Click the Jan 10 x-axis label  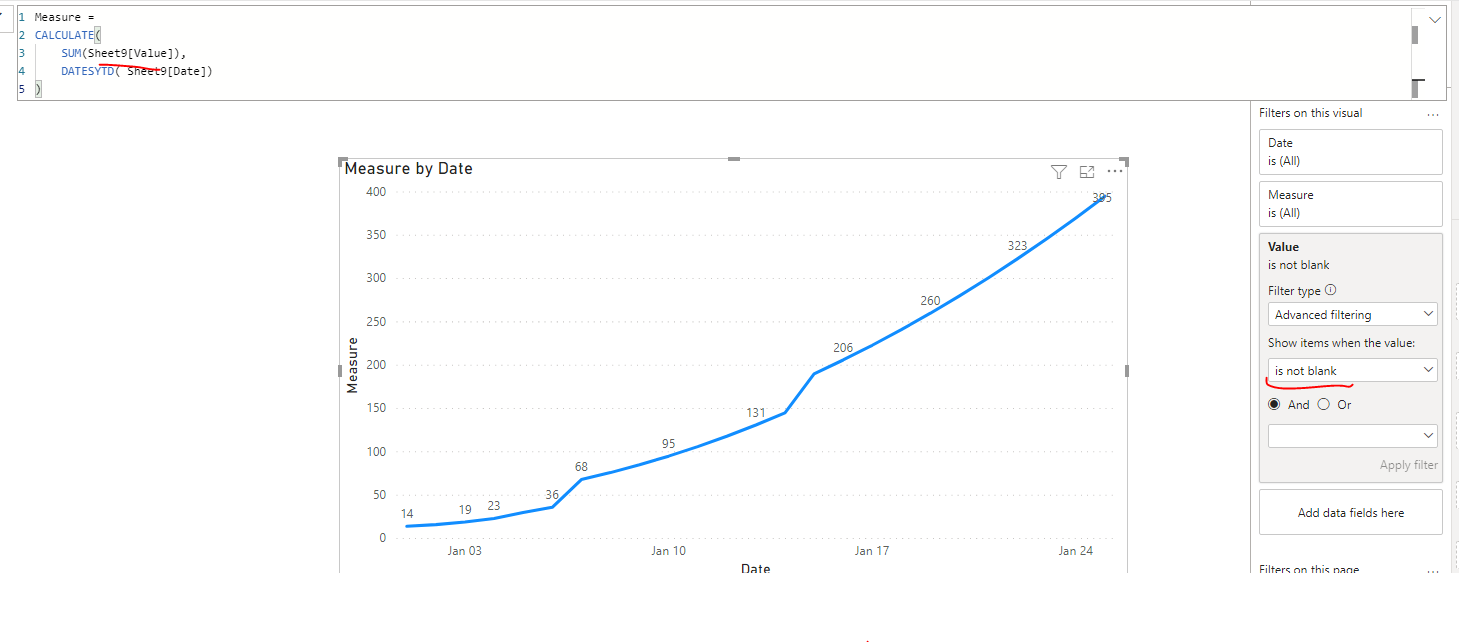pyautogui.click(x=668, y=551)
